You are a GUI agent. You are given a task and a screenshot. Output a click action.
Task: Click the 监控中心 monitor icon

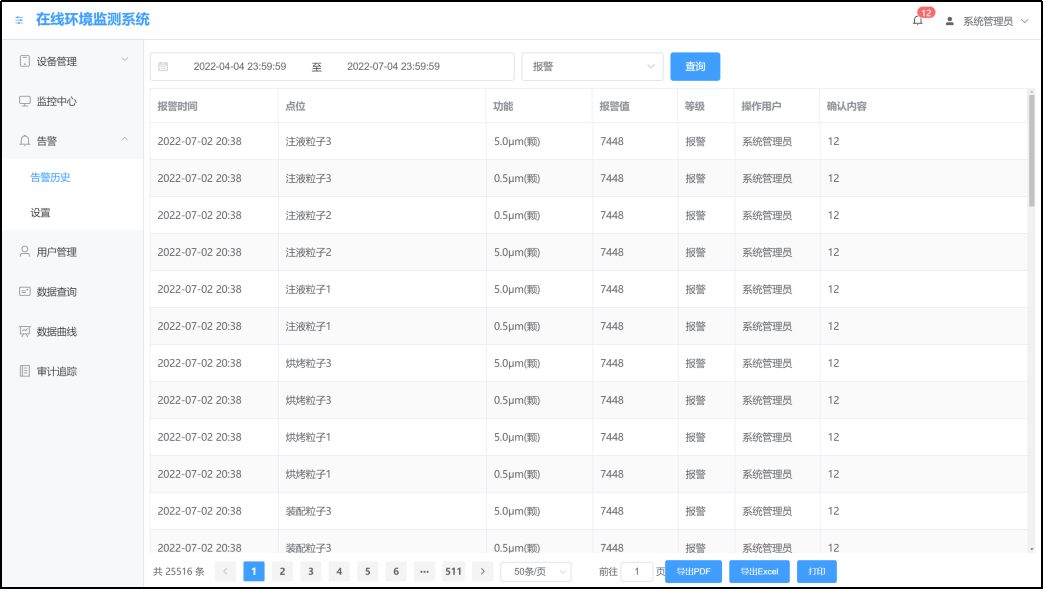tap(25, 101)
